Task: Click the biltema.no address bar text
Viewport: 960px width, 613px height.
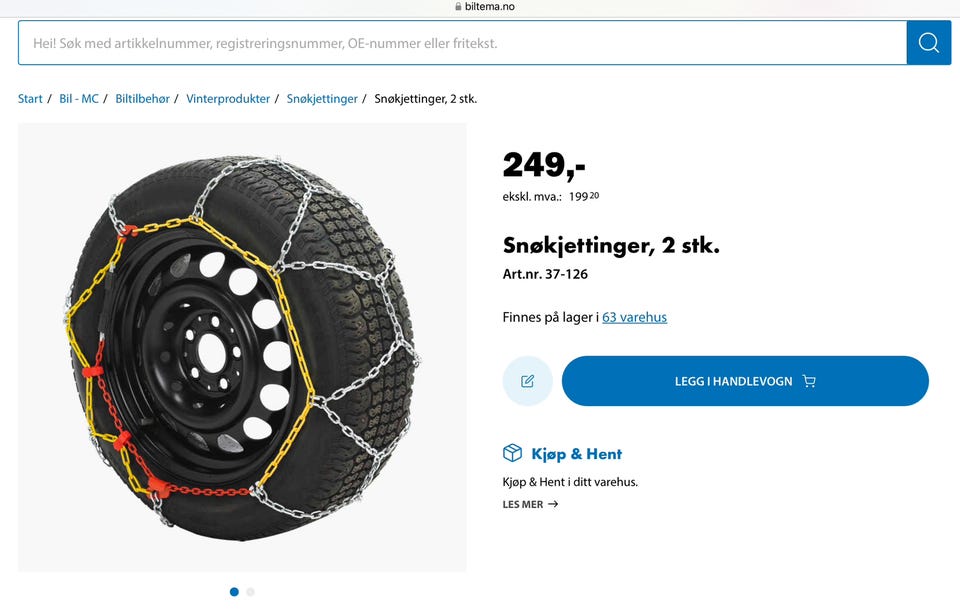Action: coord(490,7)
